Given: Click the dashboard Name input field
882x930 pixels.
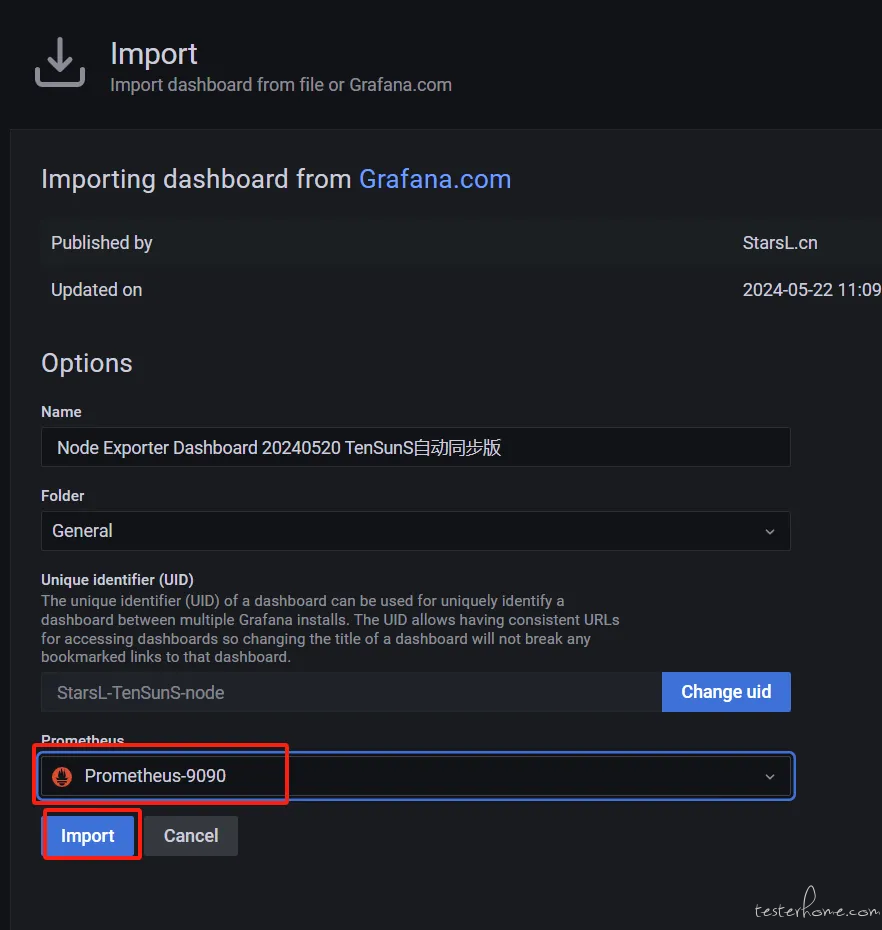Looking at the screenshot, I should click(415, 447).
